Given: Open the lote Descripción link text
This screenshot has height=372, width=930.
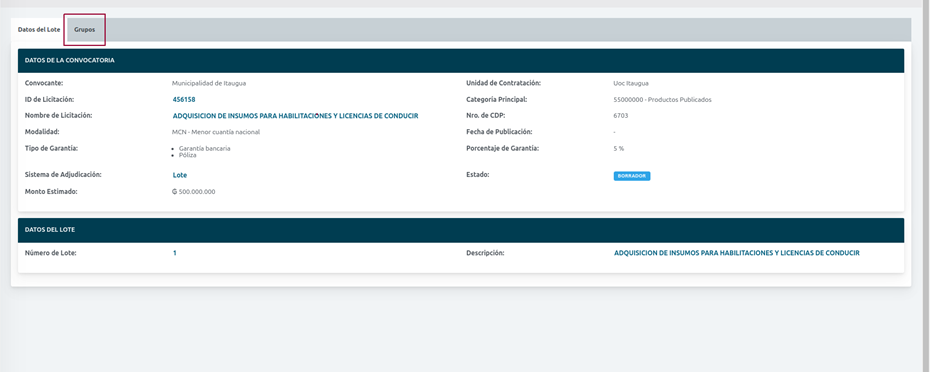Looking at the screenshot, I should [x=737, y=253].
